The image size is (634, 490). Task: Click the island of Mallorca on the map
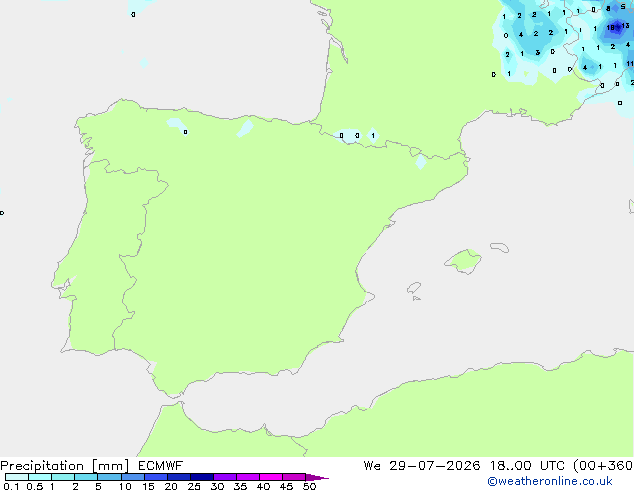point(464,261)
